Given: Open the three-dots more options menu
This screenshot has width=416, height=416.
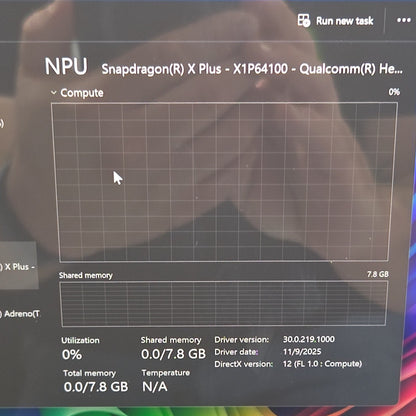Looking at the screenshot, I should [404, 20].
